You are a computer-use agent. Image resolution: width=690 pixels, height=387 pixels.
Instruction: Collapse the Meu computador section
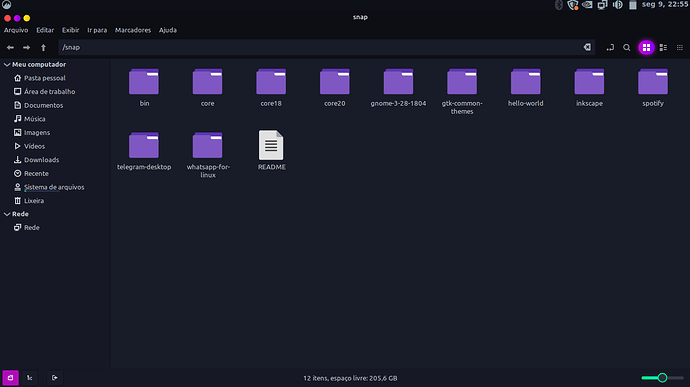(7, 65)
